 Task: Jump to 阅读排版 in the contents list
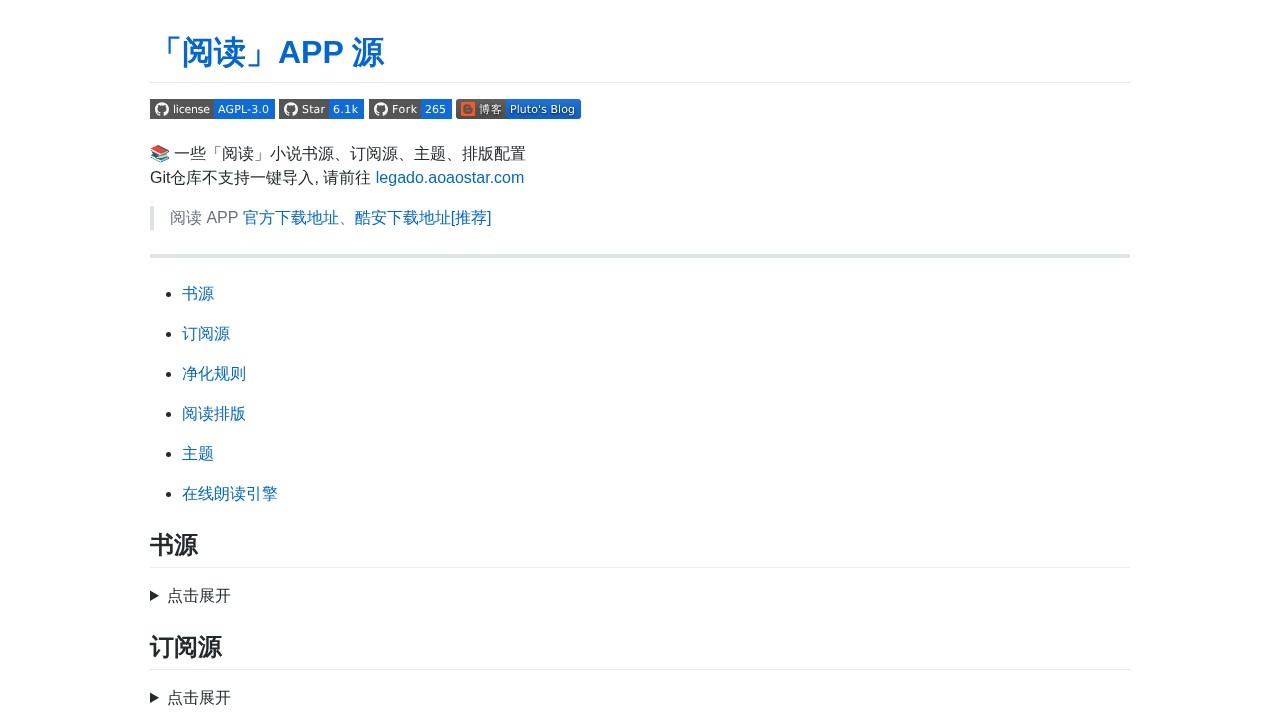pyautogui.click(x=214, y=414)
